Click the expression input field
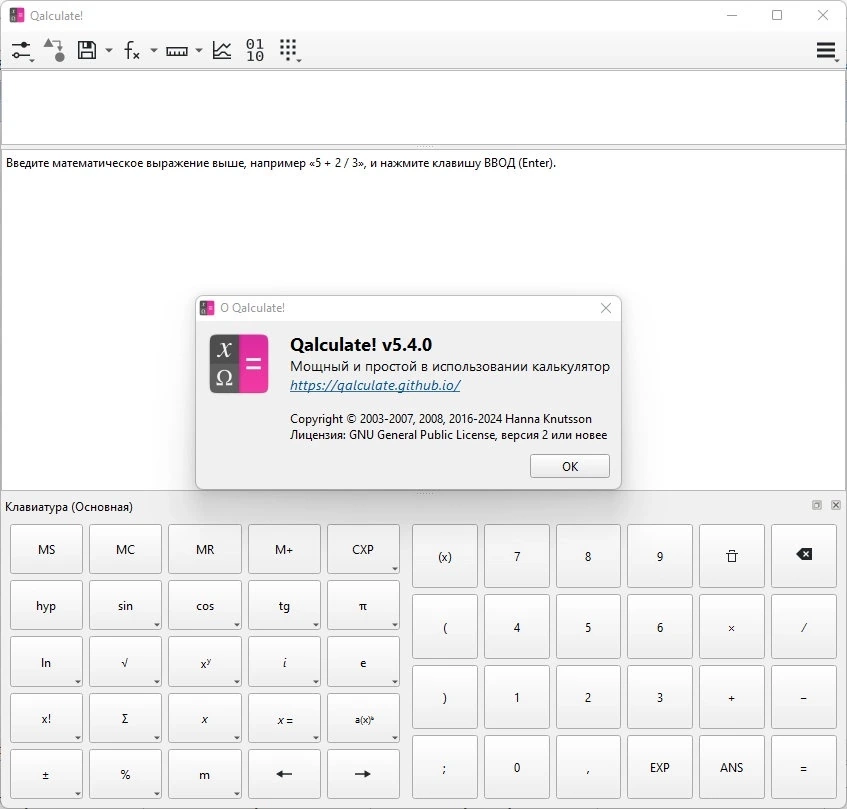This screenshot has width=847, height=809. (424, 107)
